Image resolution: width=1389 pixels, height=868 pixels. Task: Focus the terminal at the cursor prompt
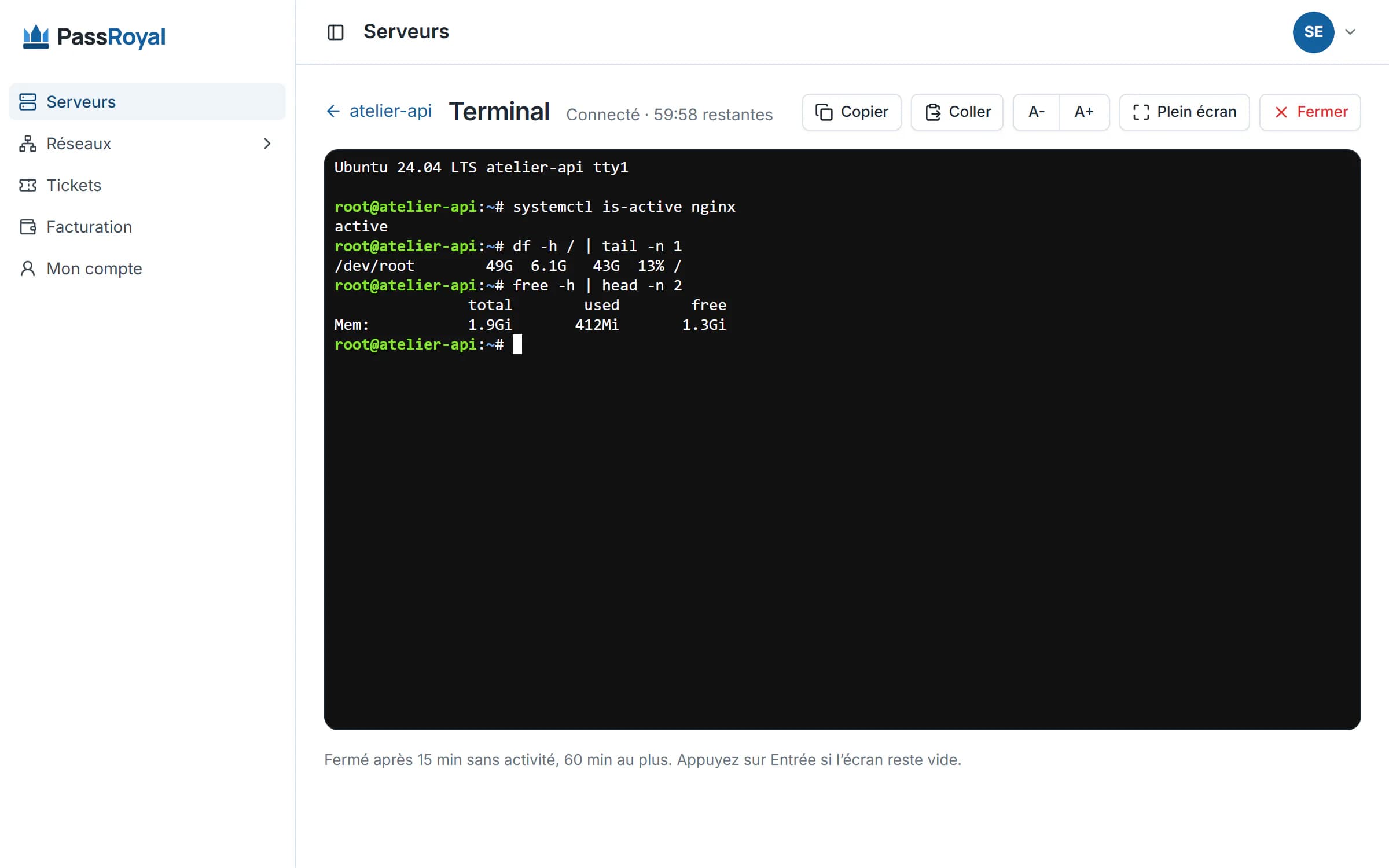pos(517,344)
